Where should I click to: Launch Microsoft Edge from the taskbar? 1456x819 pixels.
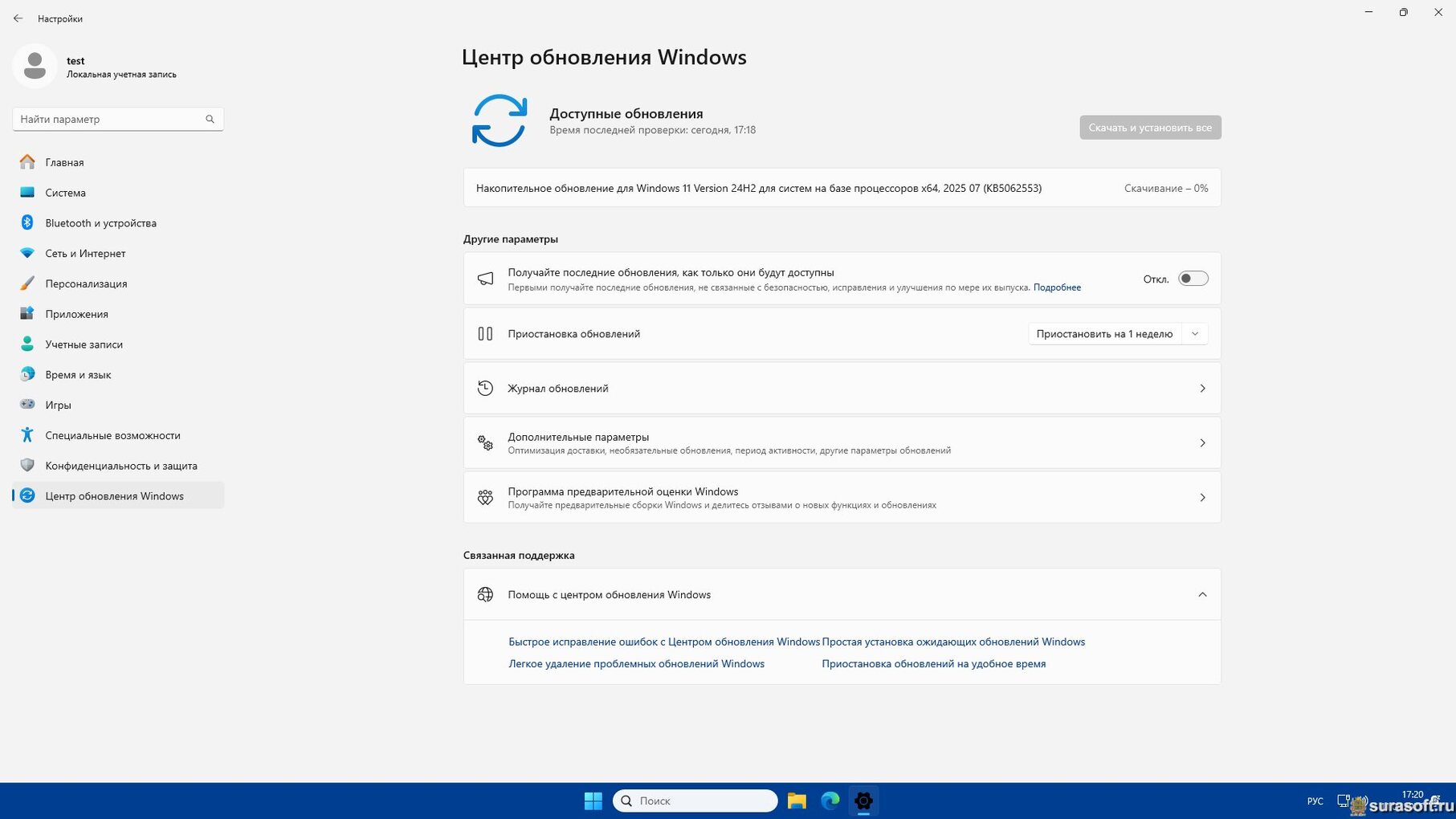(x=830, y=801)
